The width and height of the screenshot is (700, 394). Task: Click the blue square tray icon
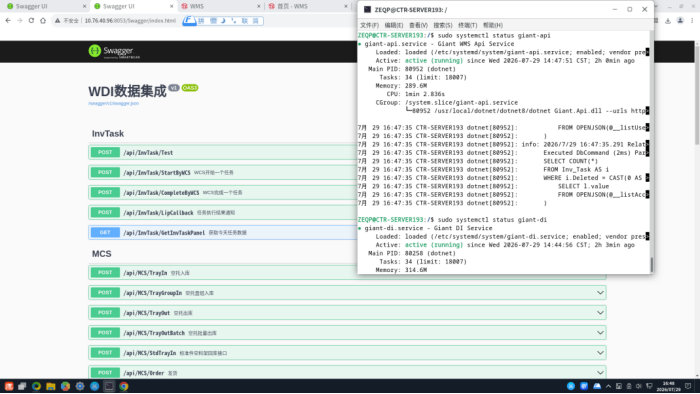click(584, 386)
